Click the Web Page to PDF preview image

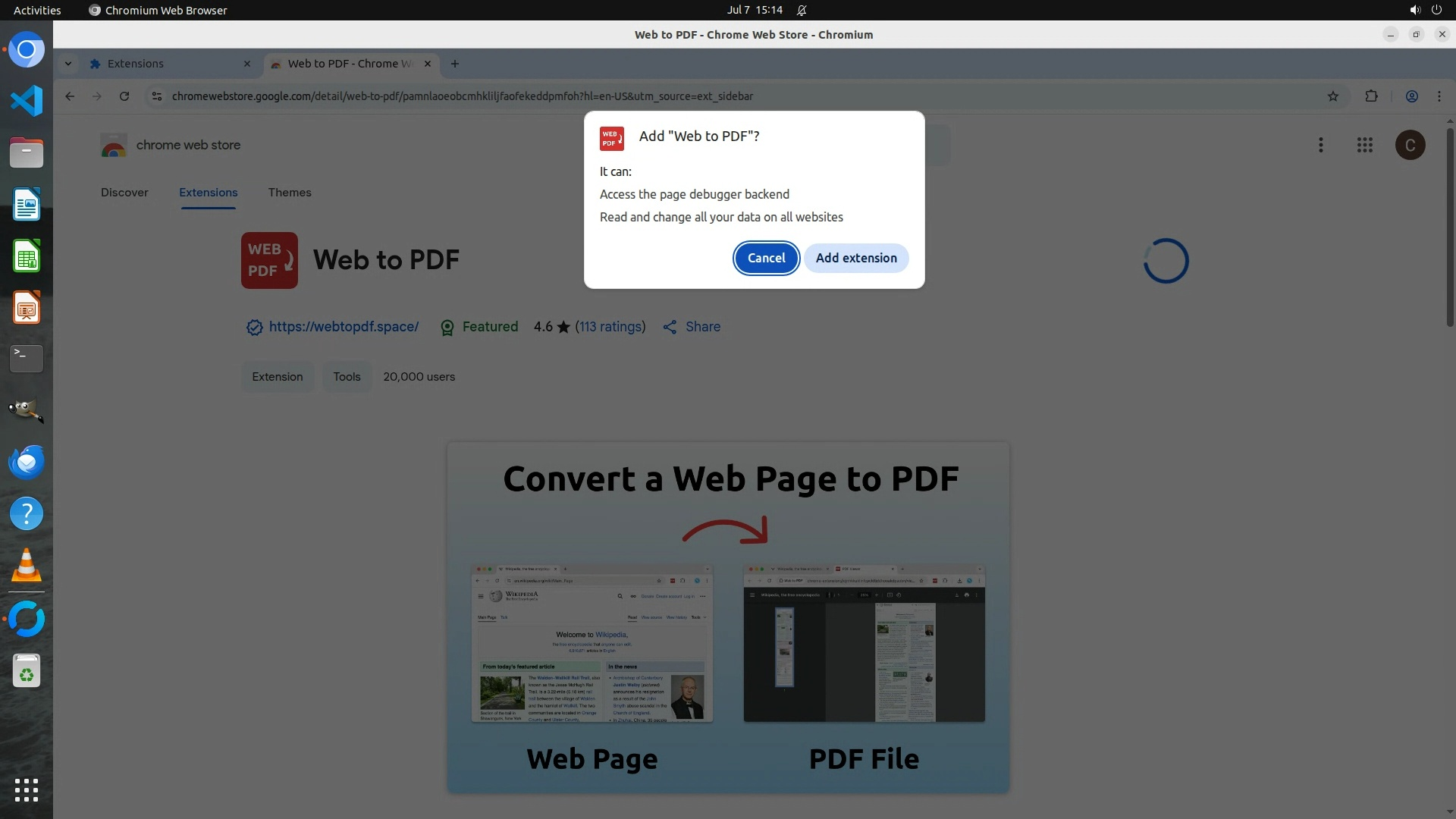click(727, 617)
